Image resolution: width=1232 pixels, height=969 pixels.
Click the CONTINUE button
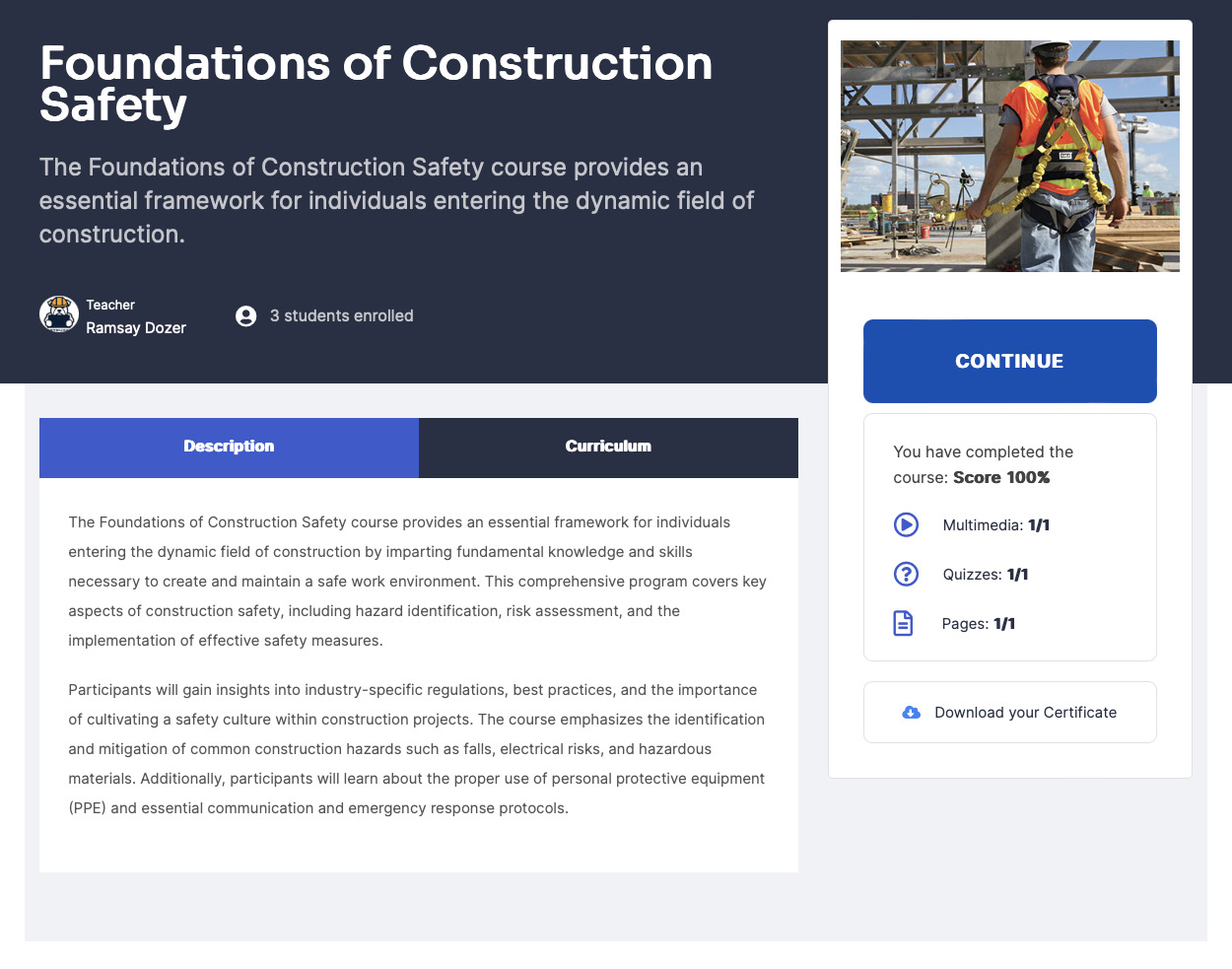1010,361
